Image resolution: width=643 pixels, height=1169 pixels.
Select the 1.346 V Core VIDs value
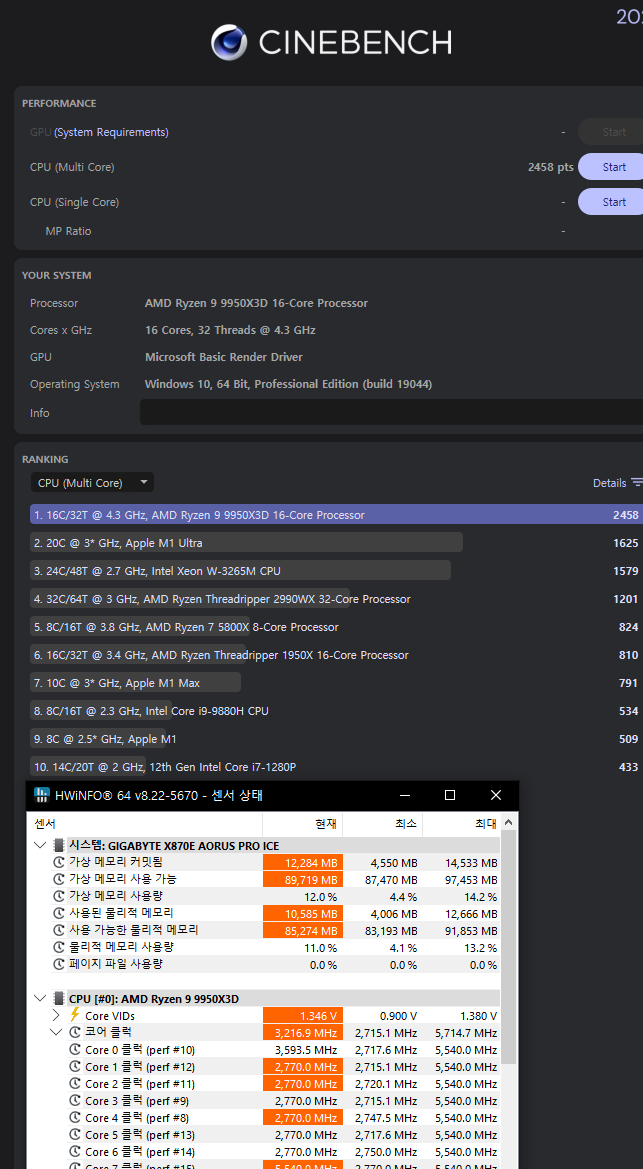(303, 1015)
